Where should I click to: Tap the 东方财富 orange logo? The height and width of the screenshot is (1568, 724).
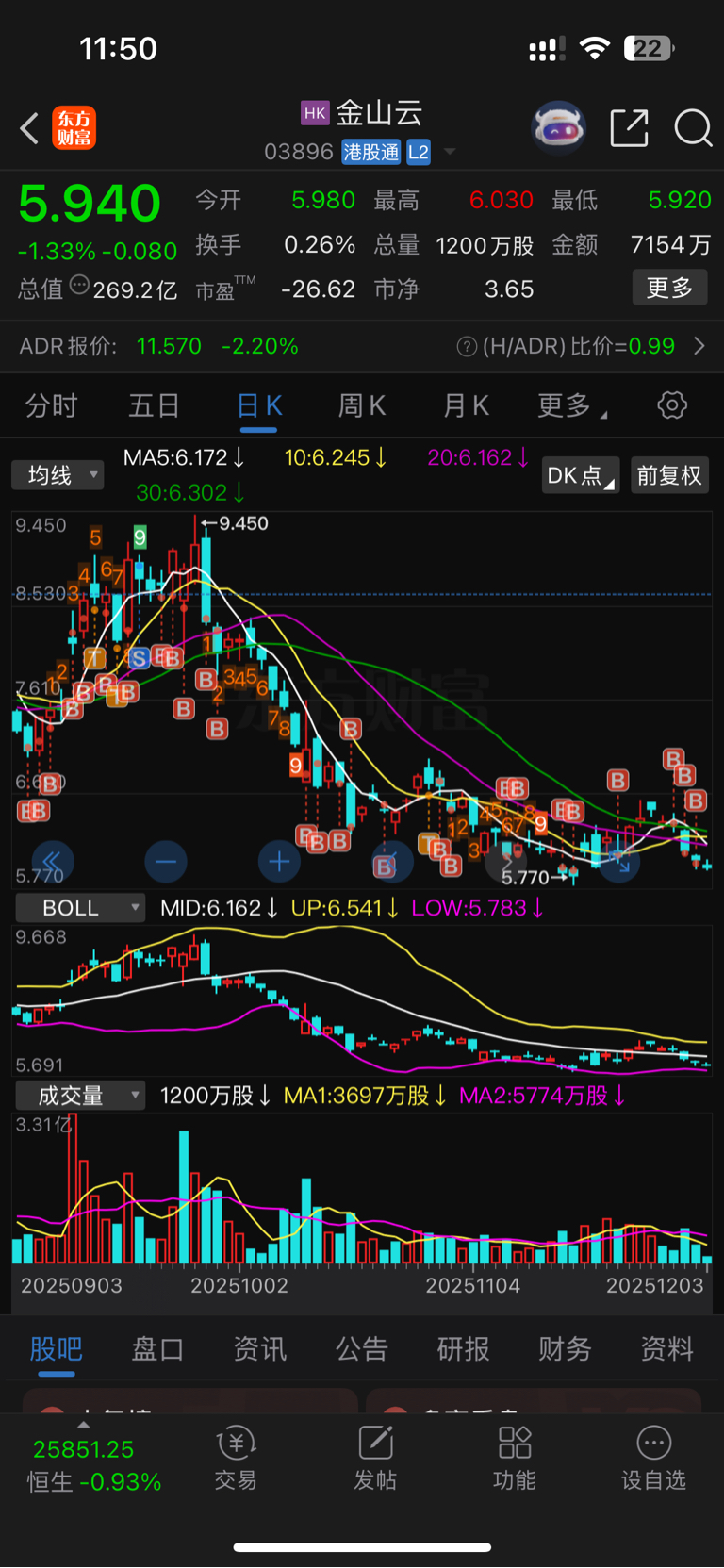(74, 128)
